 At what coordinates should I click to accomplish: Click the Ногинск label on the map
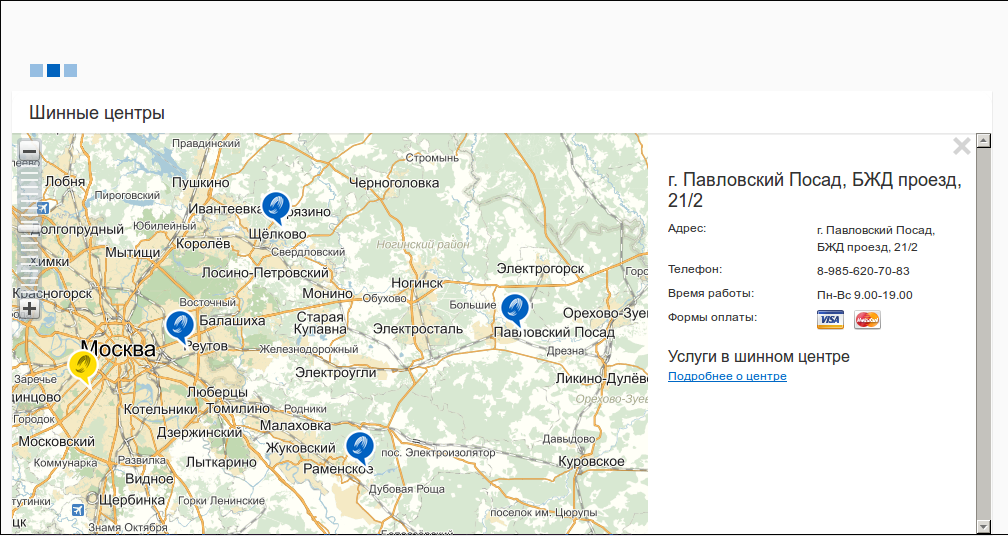pyautogui.click(x=417, y=283)
